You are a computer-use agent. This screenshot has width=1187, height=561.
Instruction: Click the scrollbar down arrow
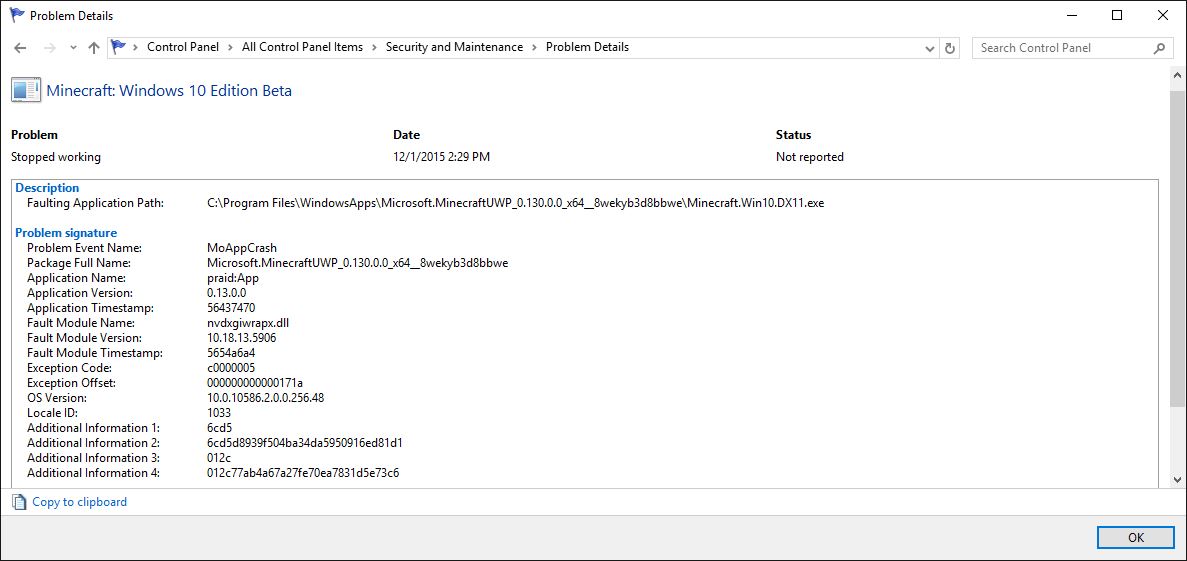(1178, 478)
